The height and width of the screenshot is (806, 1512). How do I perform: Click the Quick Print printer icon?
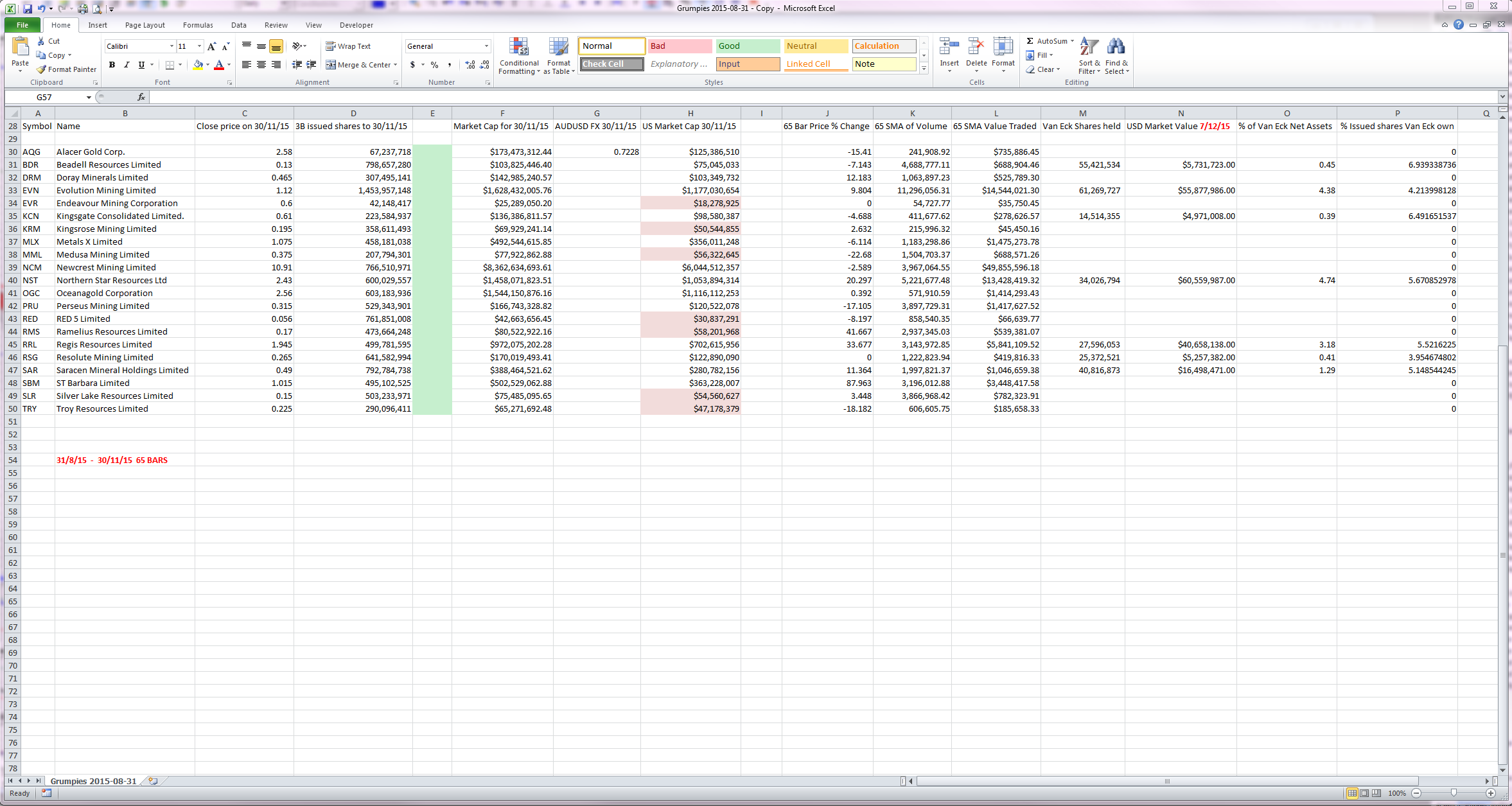(x=83, y=8)
